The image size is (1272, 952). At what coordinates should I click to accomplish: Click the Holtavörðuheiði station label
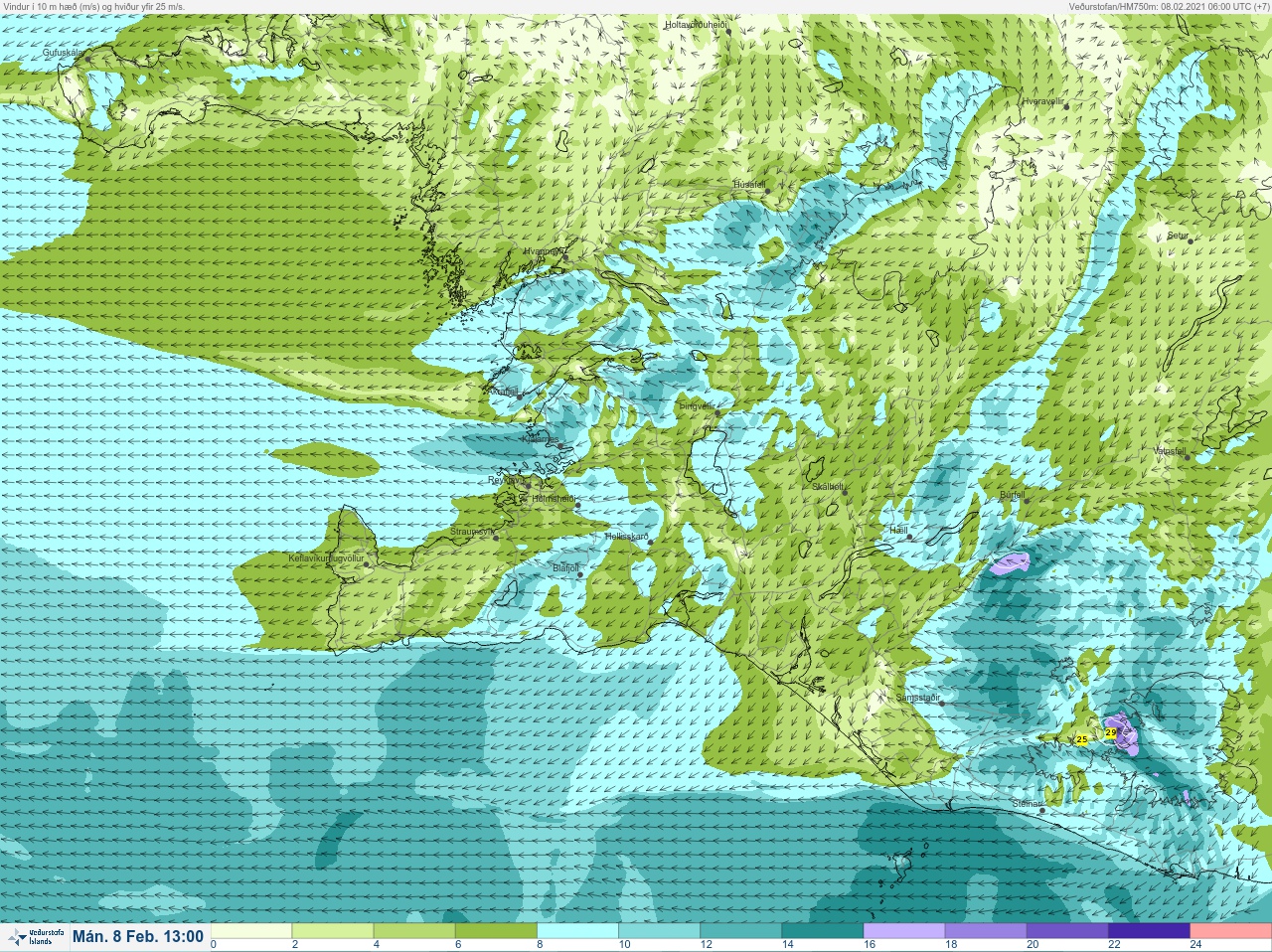pyautogui.click(x=696, y=24)
